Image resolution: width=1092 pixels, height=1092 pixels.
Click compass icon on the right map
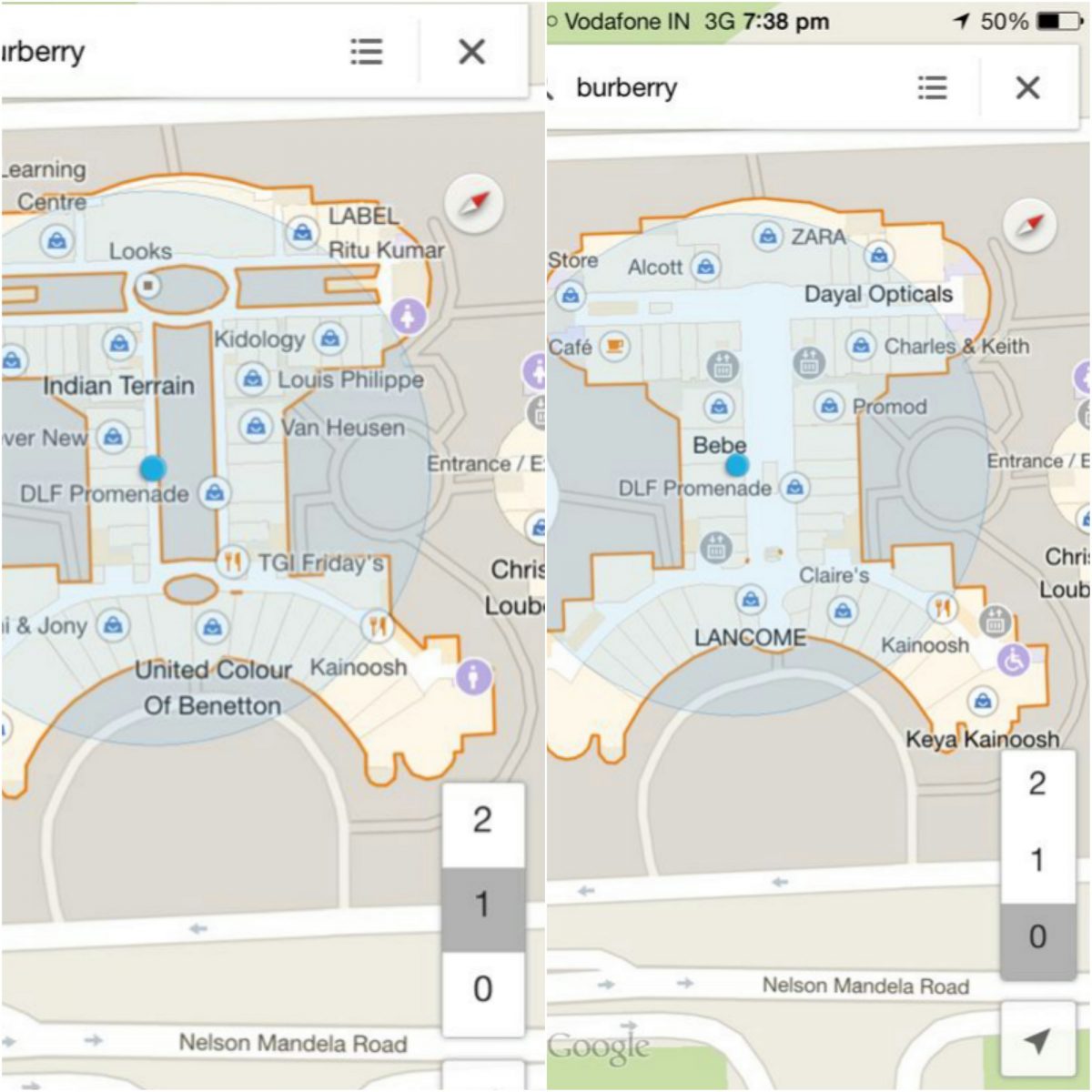(1030, 225)
